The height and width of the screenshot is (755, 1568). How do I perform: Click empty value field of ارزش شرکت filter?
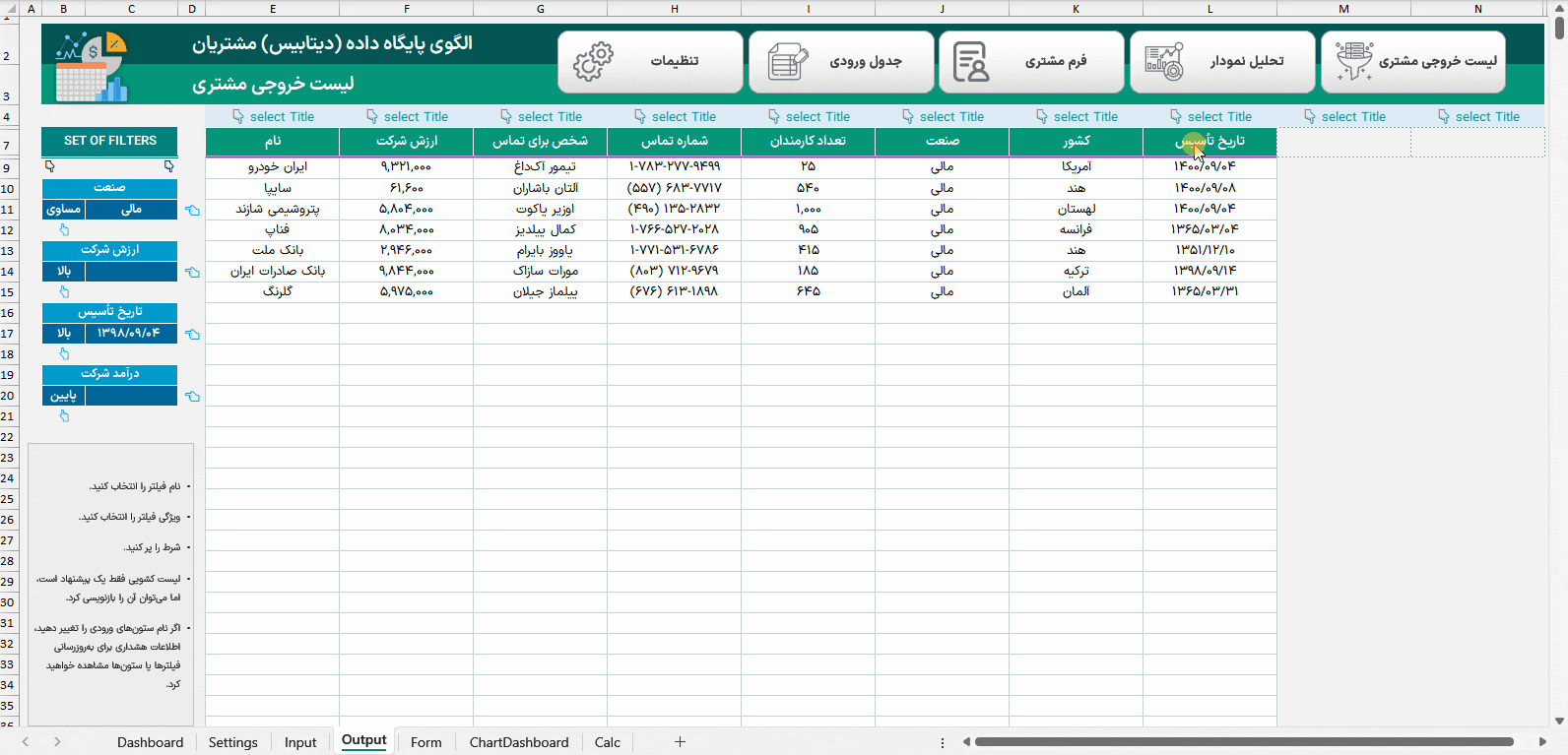(131, 272)
